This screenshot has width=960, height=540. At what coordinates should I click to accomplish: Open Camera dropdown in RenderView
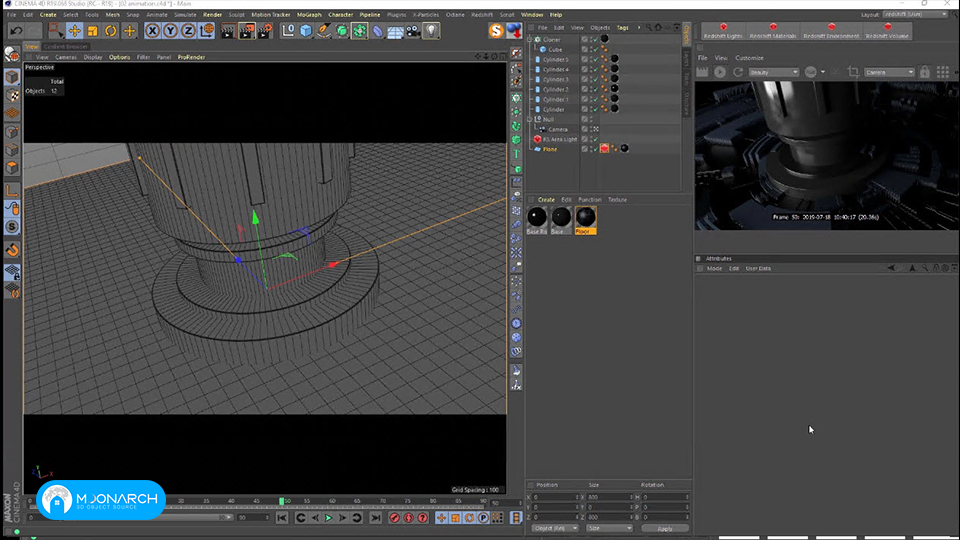[x=890, y=72]
